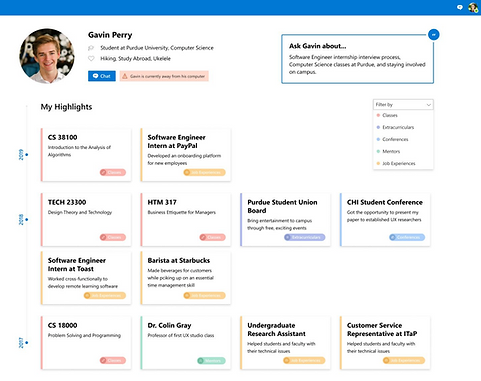Expand the Filter by dropdown

pyautogui.click(x=403, y=105)
